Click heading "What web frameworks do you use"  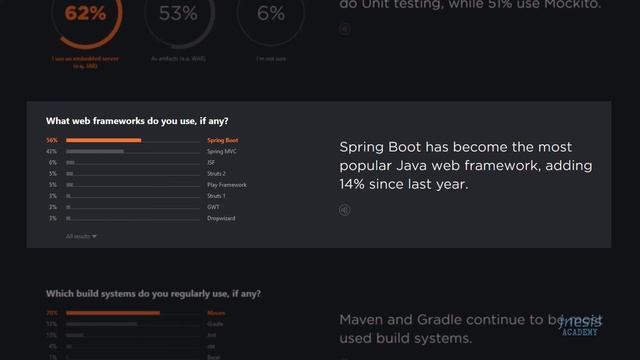[x=137, y=121]
